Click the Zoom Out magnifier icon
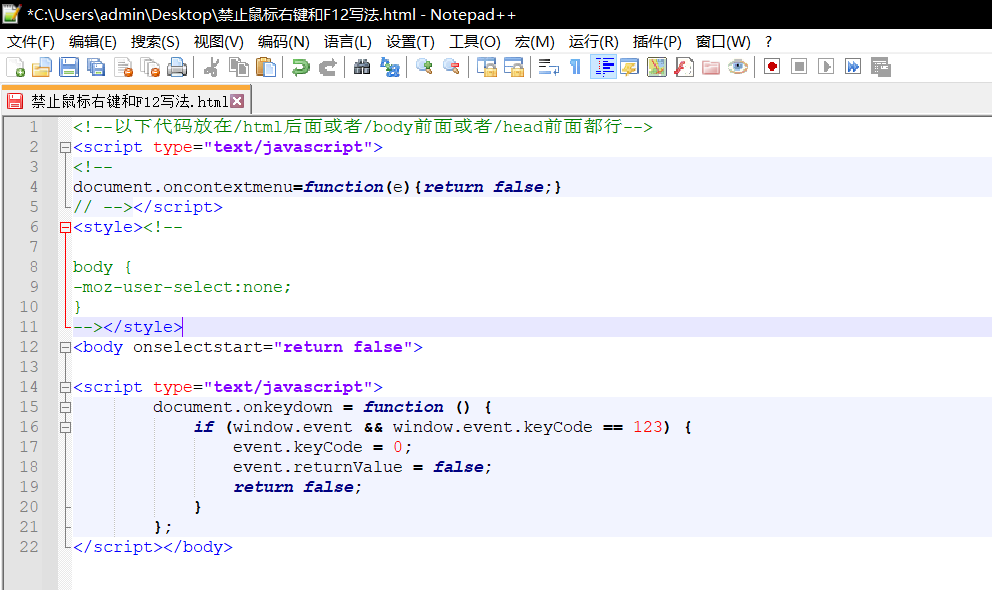 click(451, 67)
